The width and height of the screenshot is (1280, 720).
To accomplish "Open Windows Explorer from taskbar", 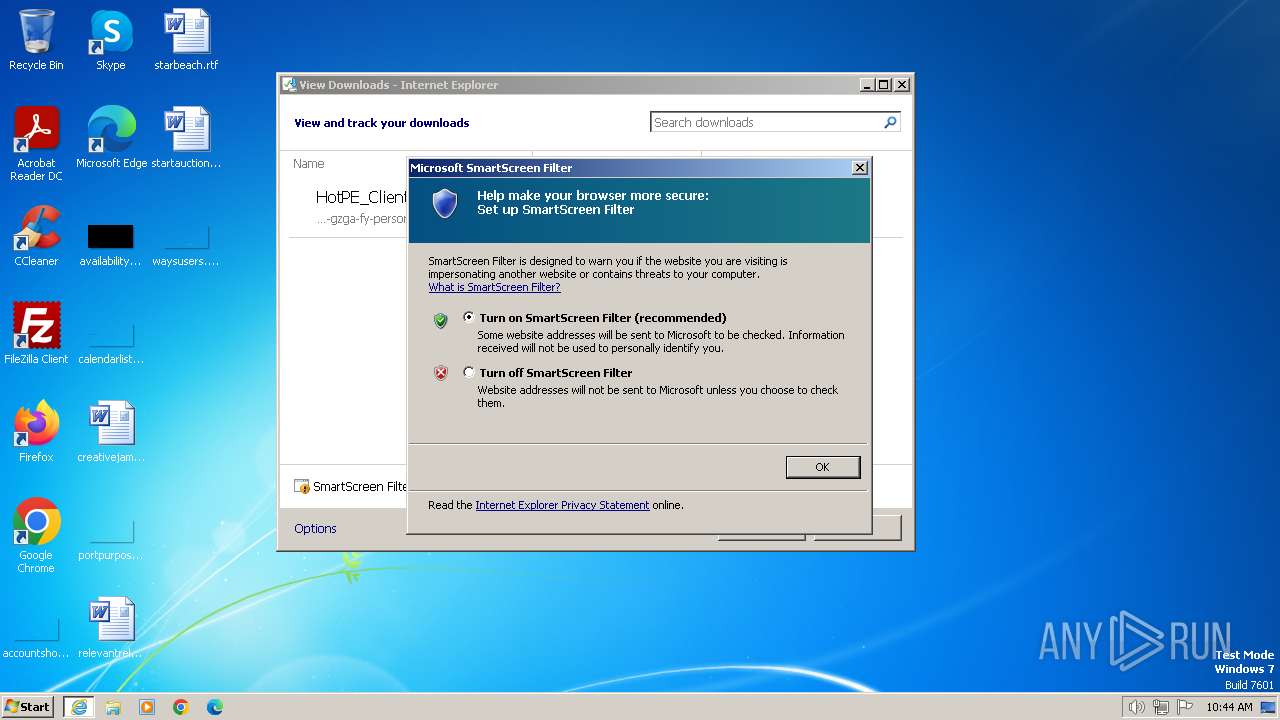I will click(113, 707).
